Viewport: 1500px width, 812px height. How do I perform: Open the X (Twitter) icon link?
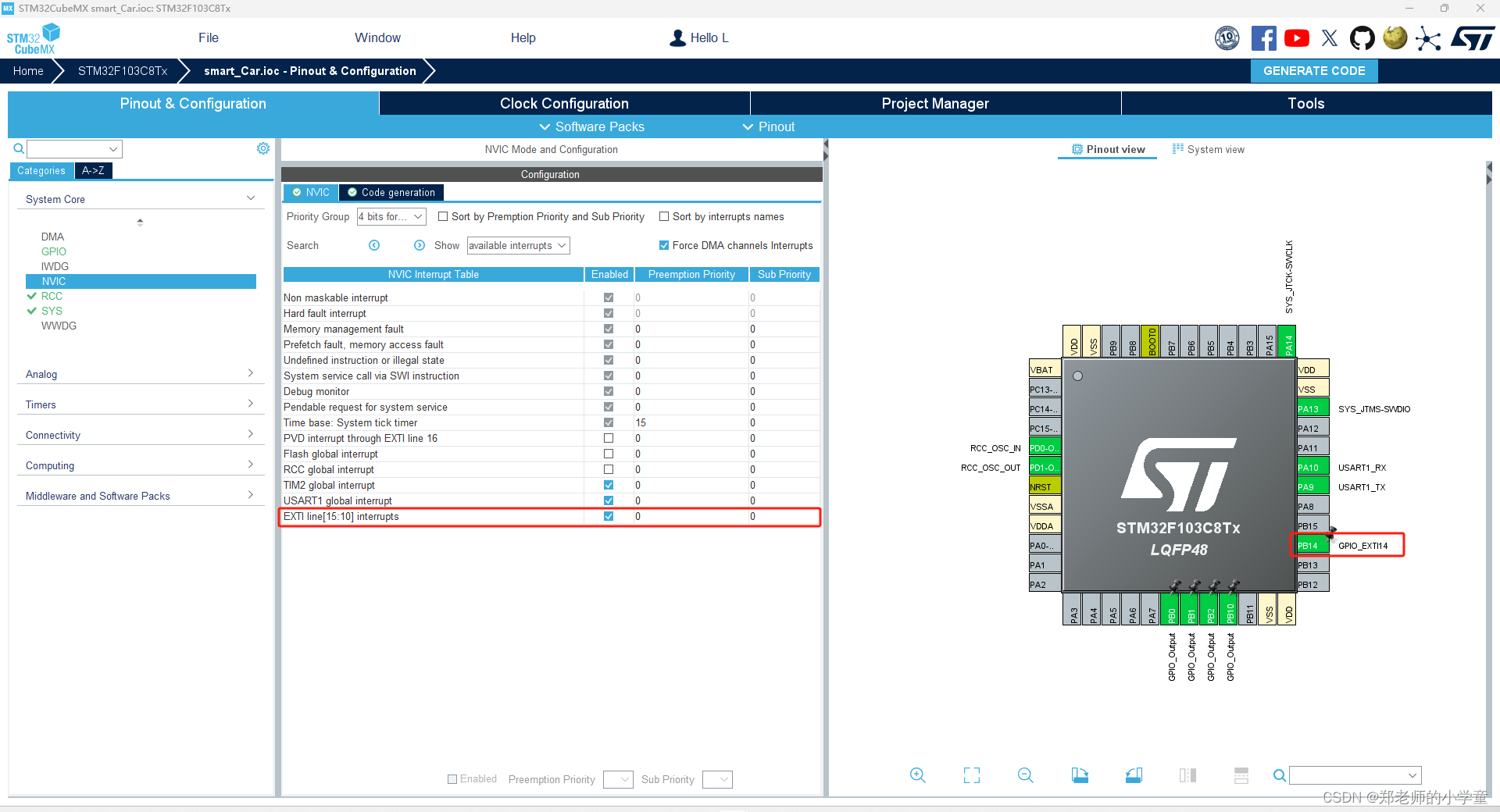(1330, 38)
